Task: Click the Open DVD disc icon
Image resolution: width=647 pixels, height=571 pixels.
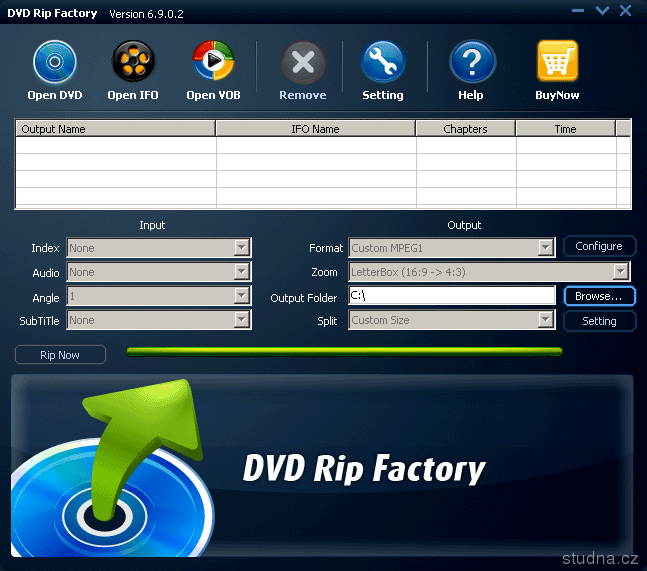Action: point(55,62)
